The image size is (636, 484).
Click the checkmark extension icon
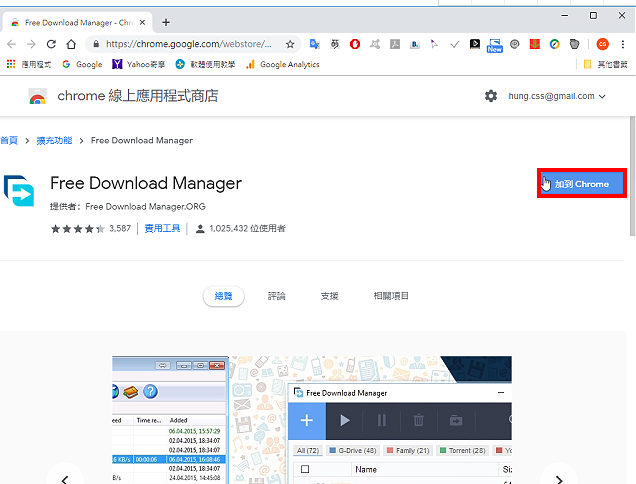pos(455,44)
